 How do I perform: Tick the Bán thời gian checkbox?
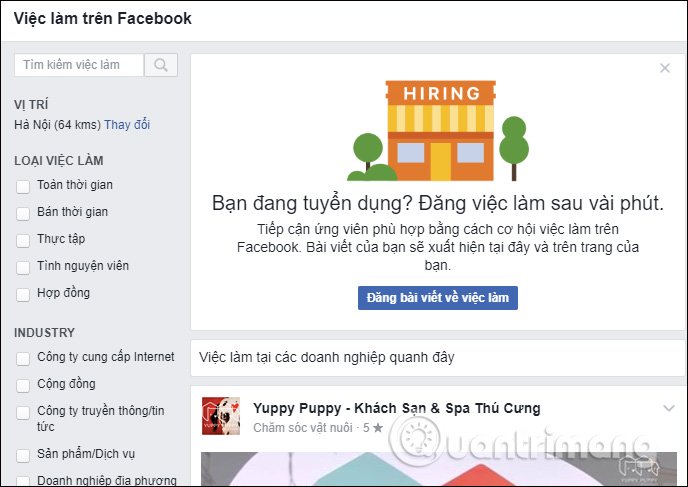[23, 213]
